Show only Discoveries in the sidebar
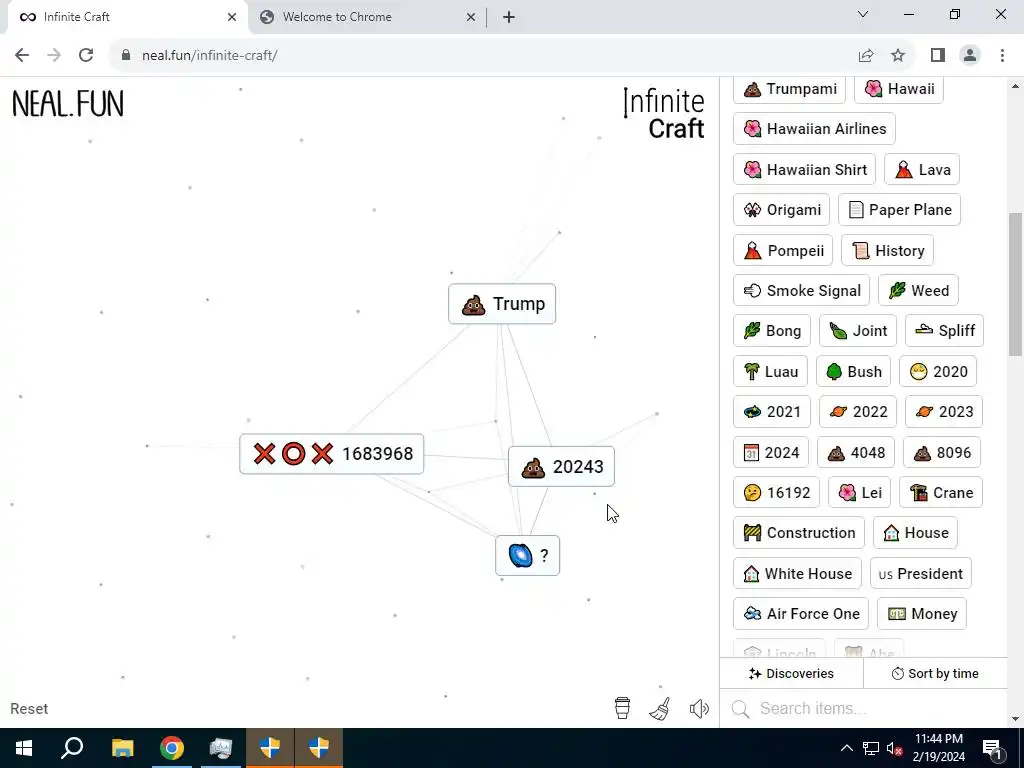The width and height of the screenshot is (1024, 768). tap(791, 673)
